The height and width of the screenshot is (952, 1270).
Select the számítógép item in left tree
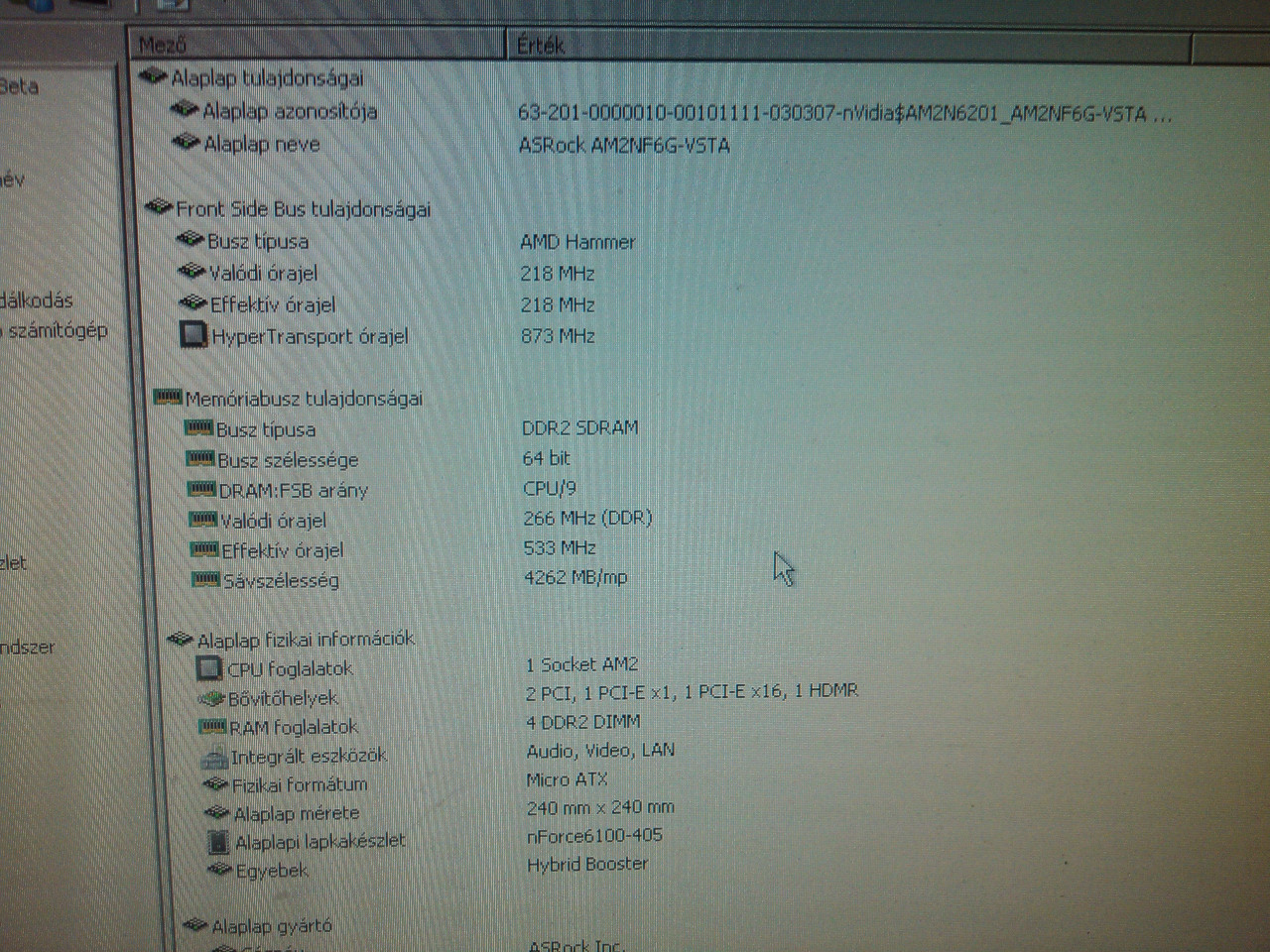click(58, 330)
